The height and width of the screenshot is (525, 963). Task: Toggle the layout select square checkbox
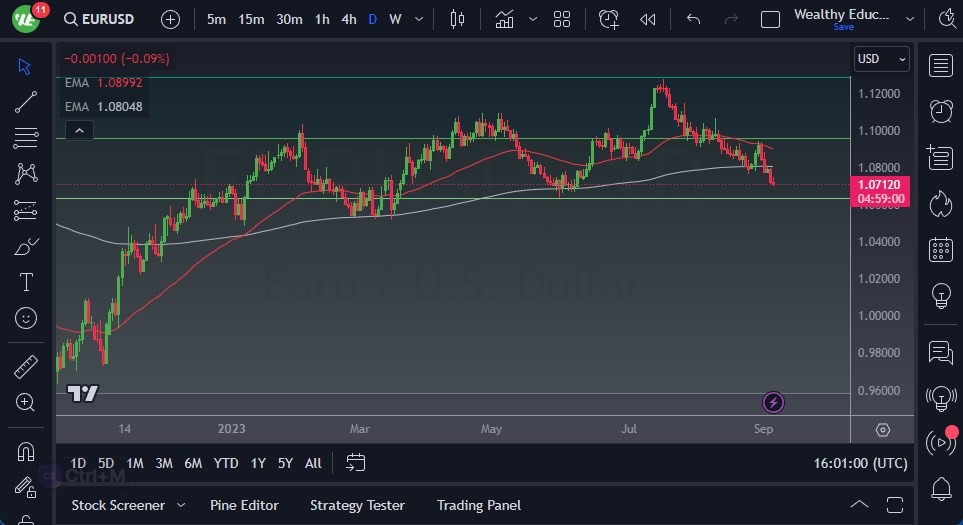pos(770,19)
